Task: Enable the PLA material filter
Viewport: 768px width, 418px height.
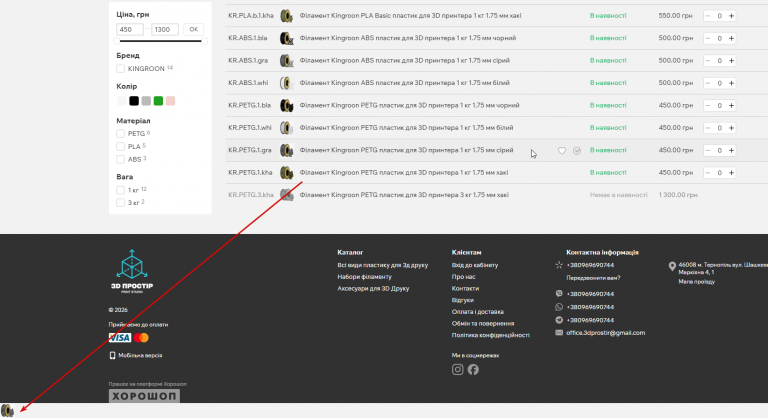Action: coord(120,147)
